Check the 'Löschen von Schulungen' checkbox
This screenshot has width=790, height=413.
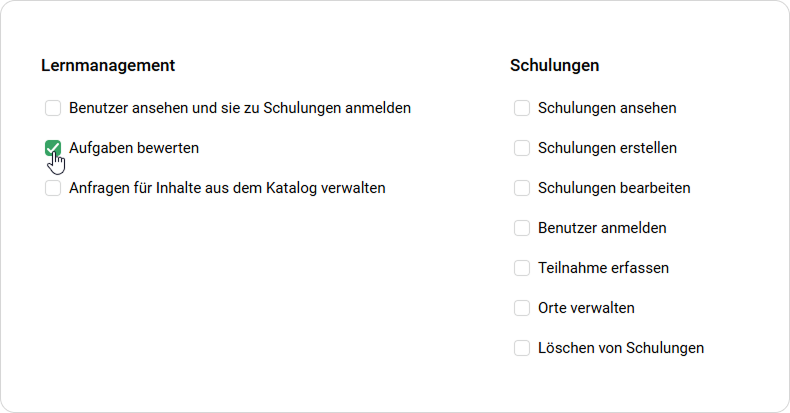522,348
